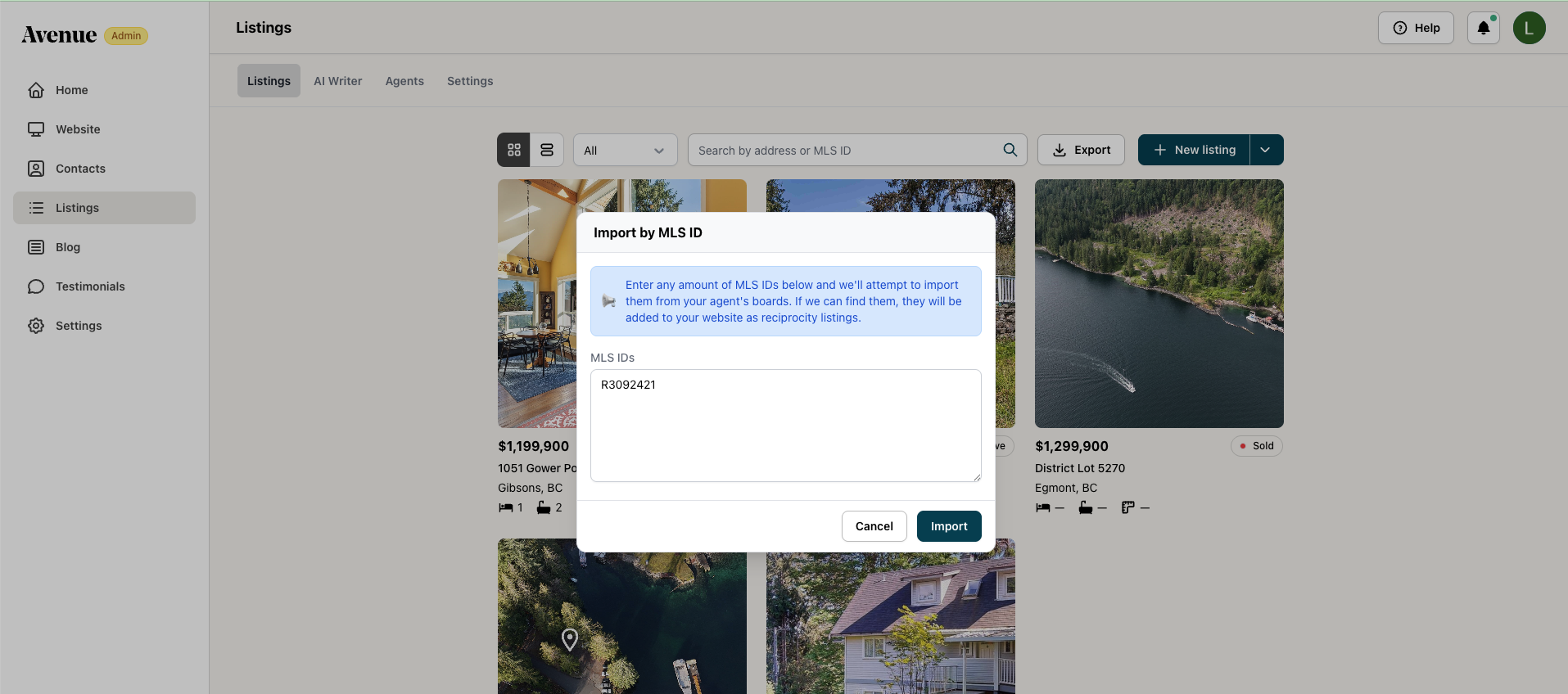Open the 1051 Gower listing photo
This screenshot has width=1568, height=694.
pos(537,304)
